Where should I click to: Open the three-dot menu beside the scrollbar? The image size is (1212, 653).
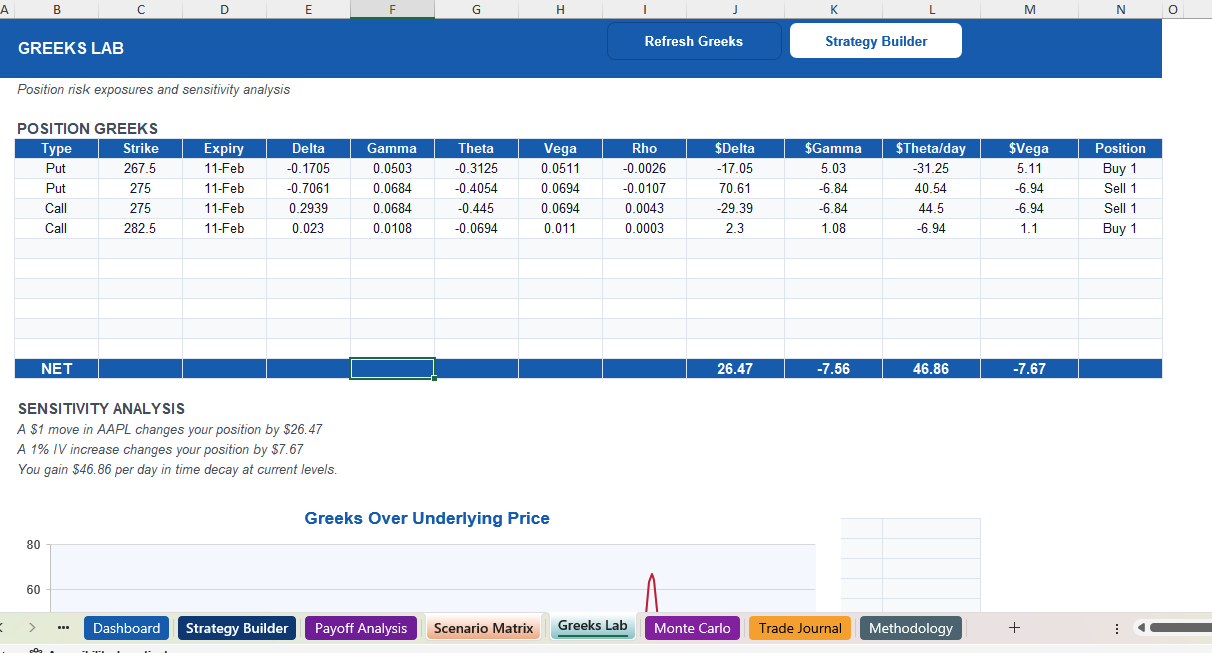tap(1116, 627)
